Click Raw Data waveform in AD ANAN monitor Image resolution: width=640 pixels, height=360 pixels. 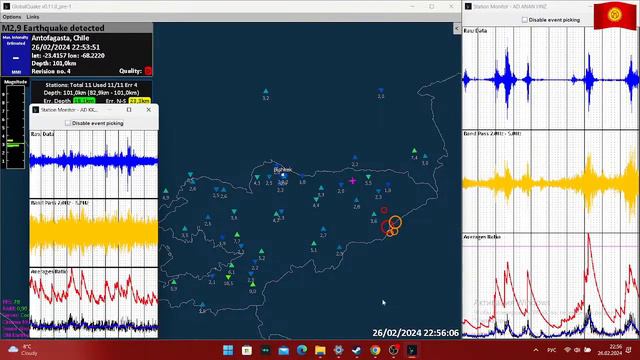551,78
